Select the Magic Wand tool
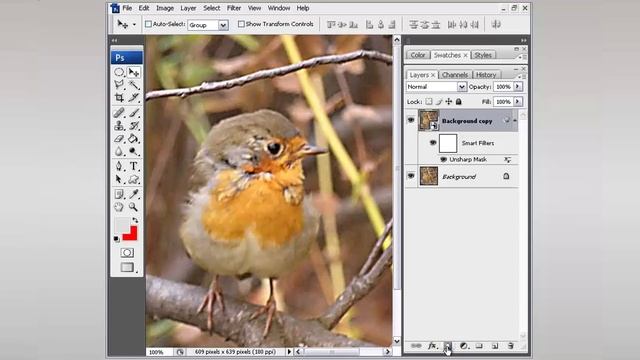The height and width of the screenshot is (360, 640). coord(133,84)
